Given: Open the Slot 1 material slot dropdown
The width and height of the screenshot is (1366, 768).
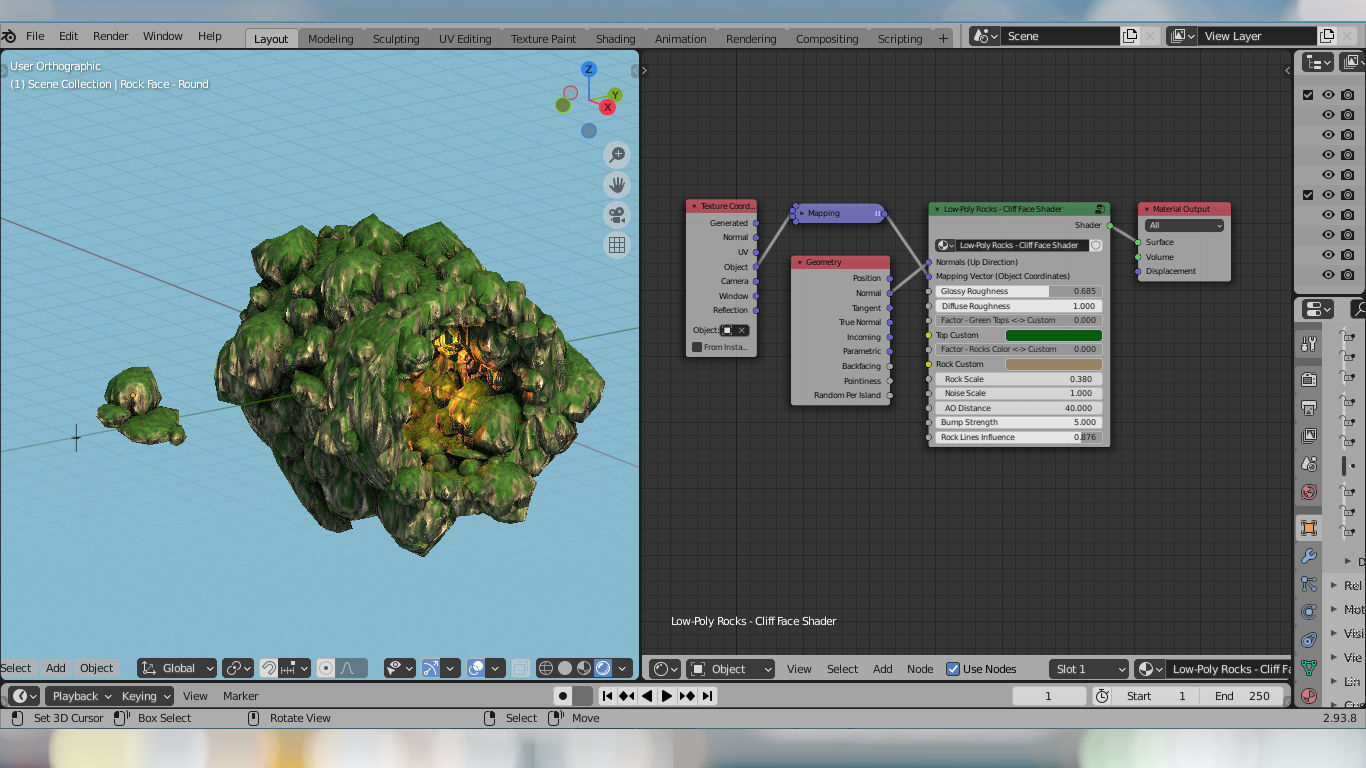Looking at the screenshot, I should [x=1089, y=669].
